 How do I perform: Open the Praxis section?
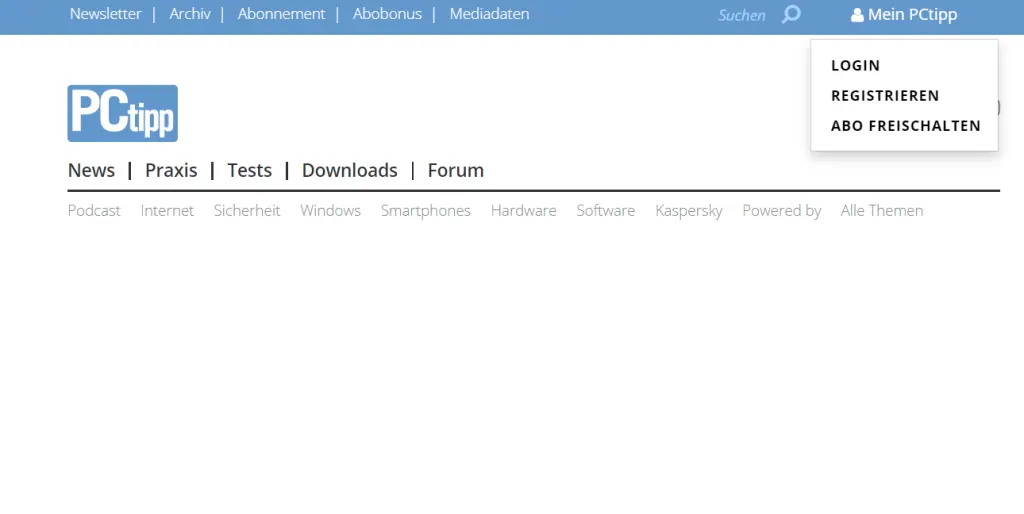171,170
